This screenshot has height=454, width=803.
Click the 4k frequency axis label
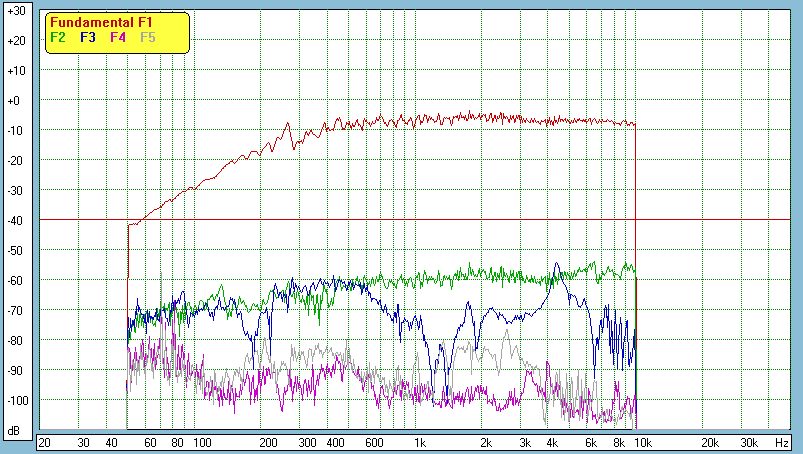point(553,443)
